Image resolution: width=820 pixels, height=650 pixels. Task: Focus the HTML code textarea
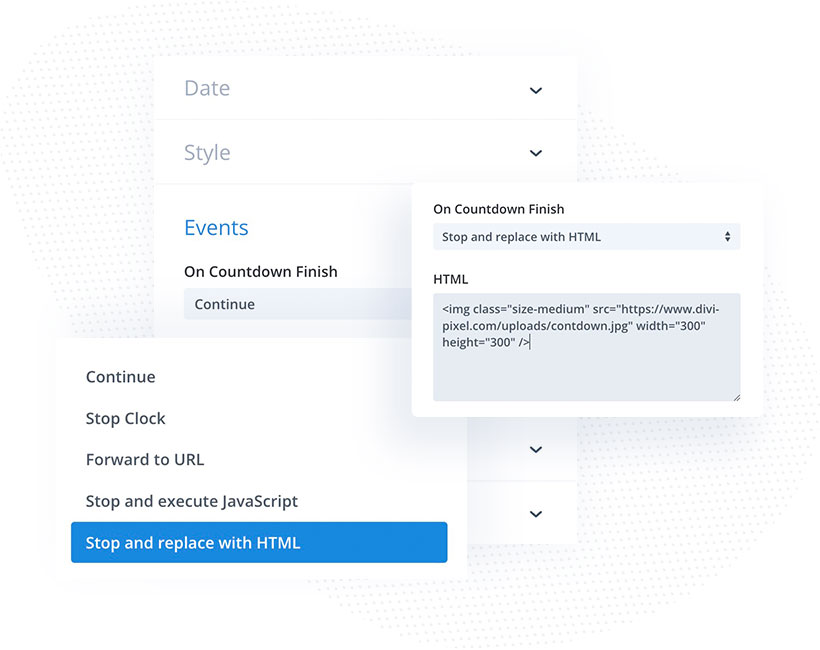pos(586,347)
